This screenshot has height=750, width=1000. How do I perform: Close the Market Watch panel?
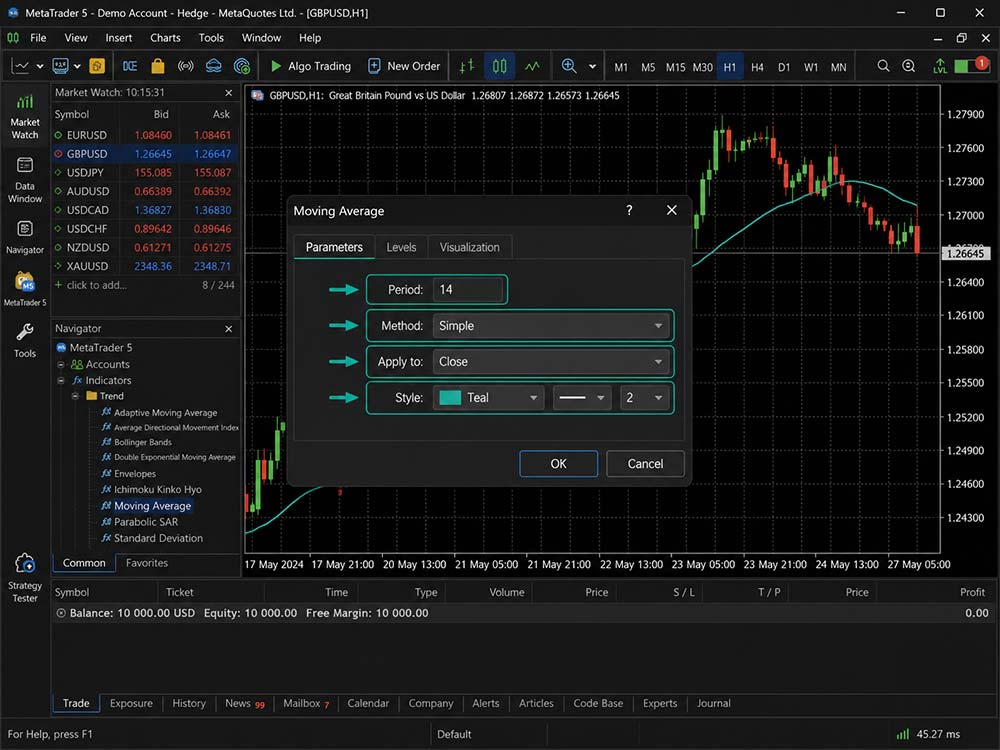[228, 93]
